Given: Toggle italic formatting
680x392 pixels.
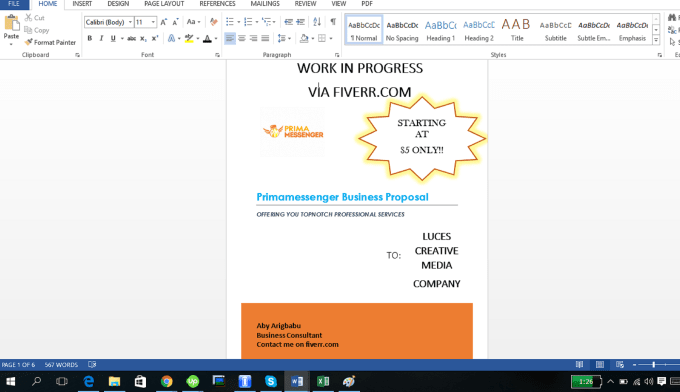Looking at the screenshot, I should tap(101, 39).
